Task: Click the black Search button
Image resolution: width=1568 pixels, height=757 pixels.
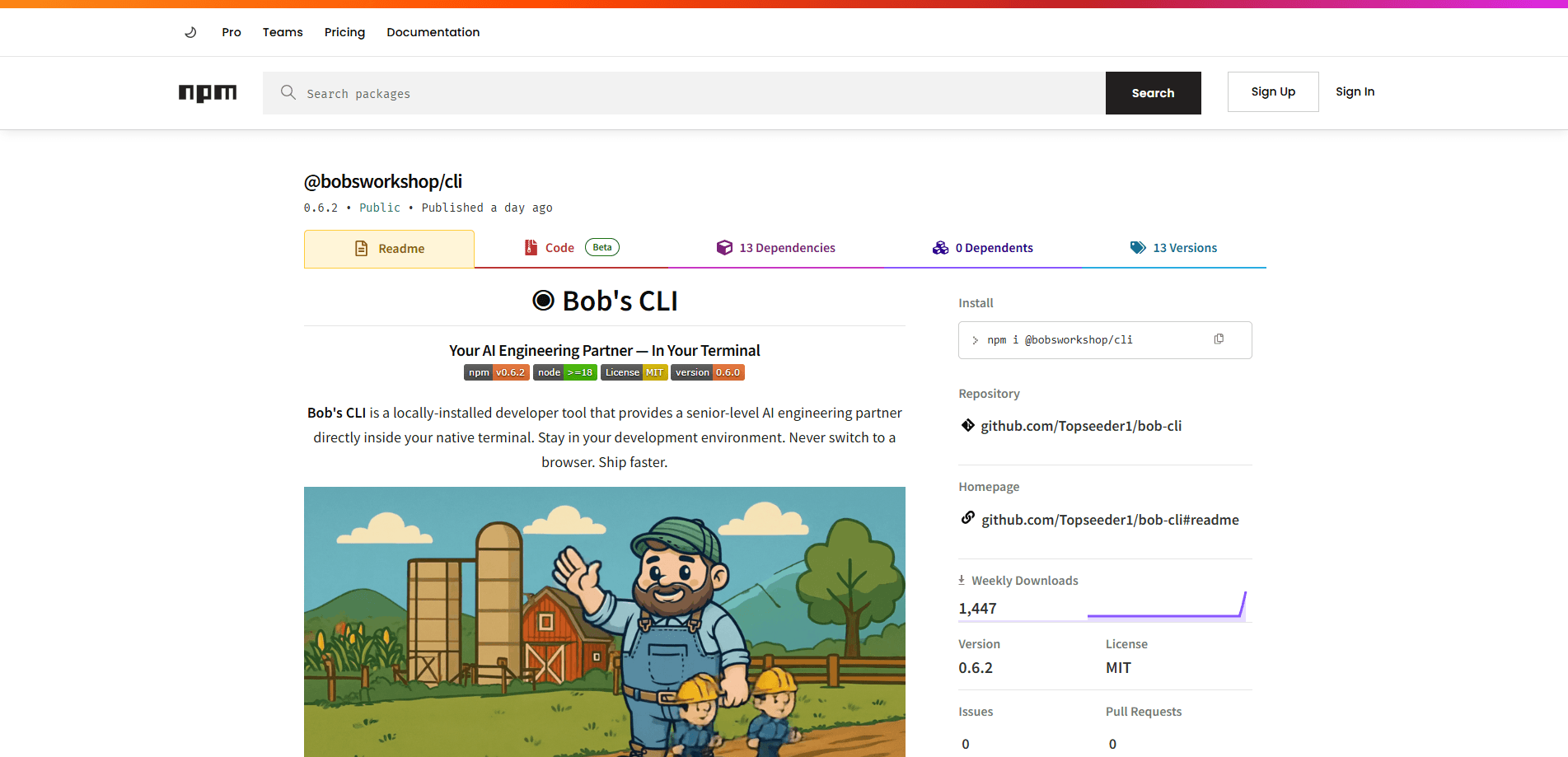Action: coord(1153,93)
